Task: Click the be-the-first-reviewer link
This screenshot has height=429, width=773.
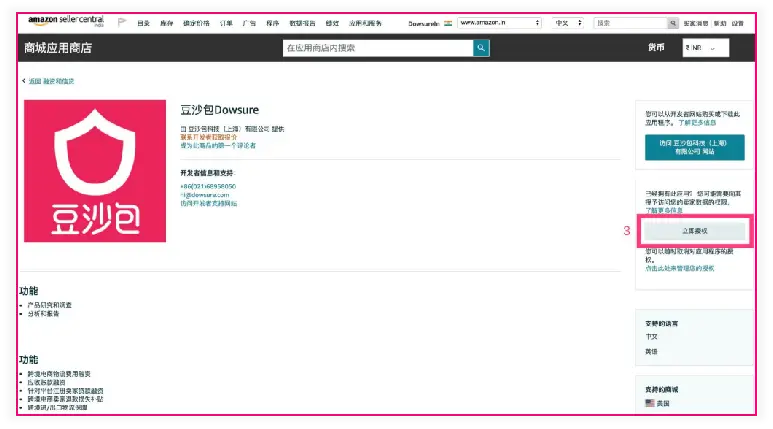Action: pyautogui.click(x=218, y=145)
